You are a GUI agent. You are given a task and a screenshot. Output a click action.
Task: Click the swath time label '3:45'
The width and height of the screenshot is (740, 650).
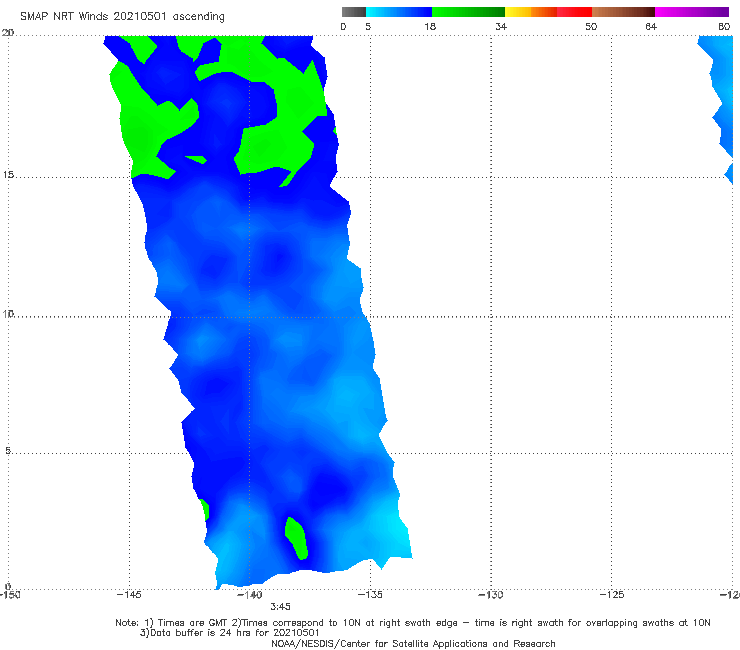click(280, 607)
